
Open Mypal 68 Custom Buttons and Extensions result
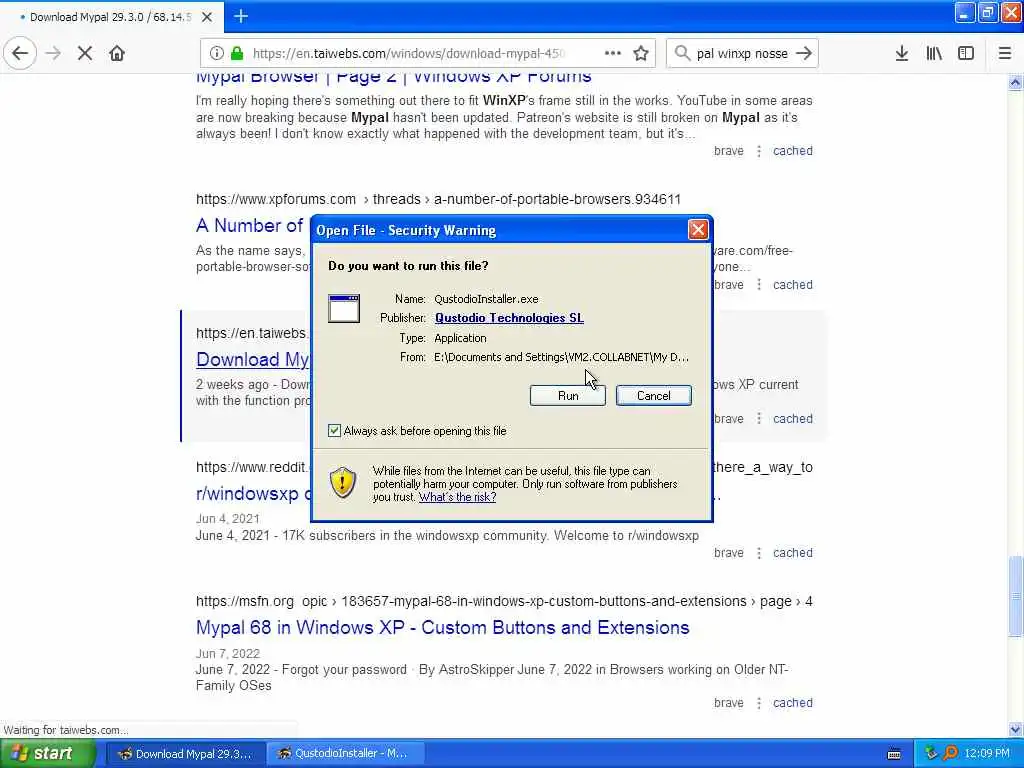(x=443, y=628)
